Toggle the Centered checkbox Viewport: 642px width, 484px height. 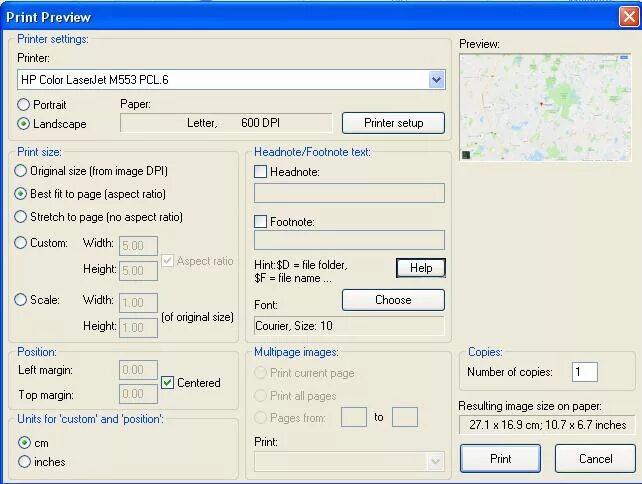tap(167, 382)
